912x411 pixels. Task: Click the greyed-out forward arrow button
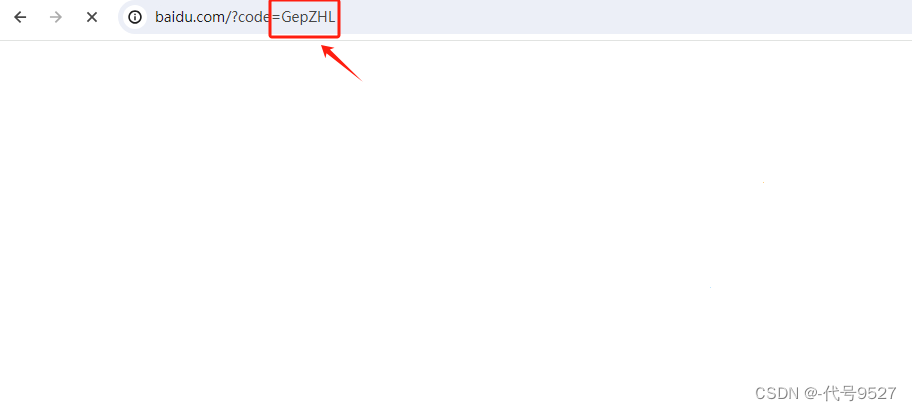click(56, 17)
